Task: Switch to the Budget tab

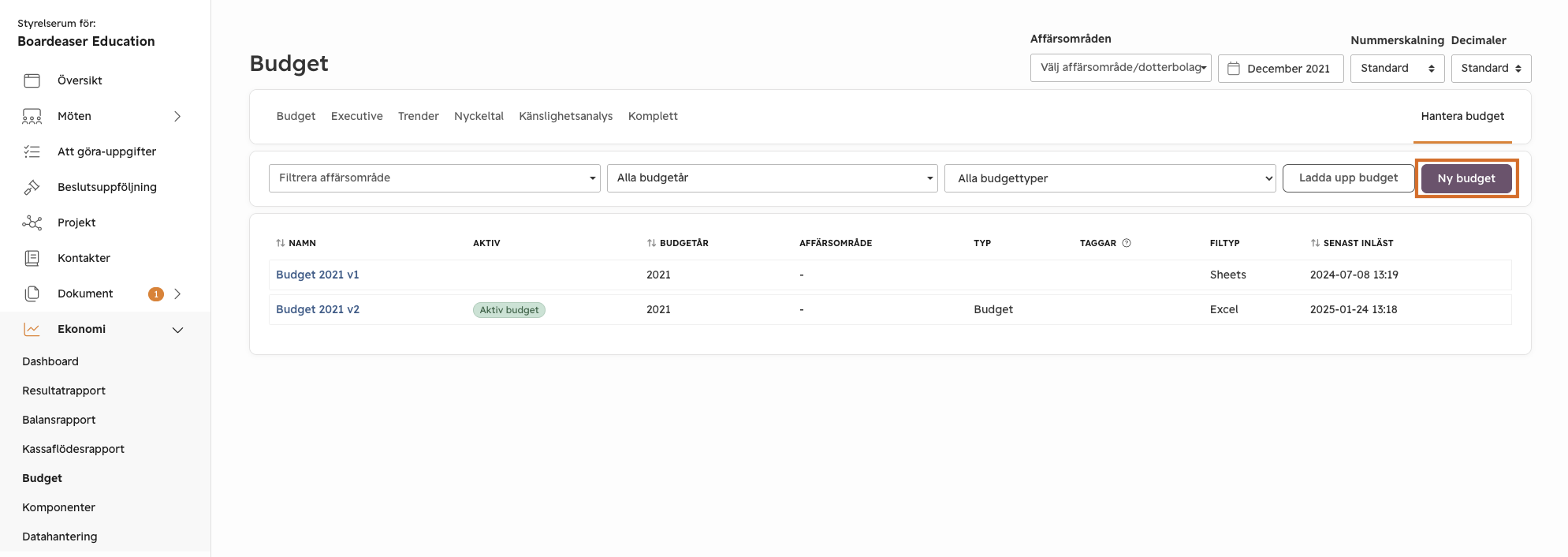Action: (x=296, y=116)
